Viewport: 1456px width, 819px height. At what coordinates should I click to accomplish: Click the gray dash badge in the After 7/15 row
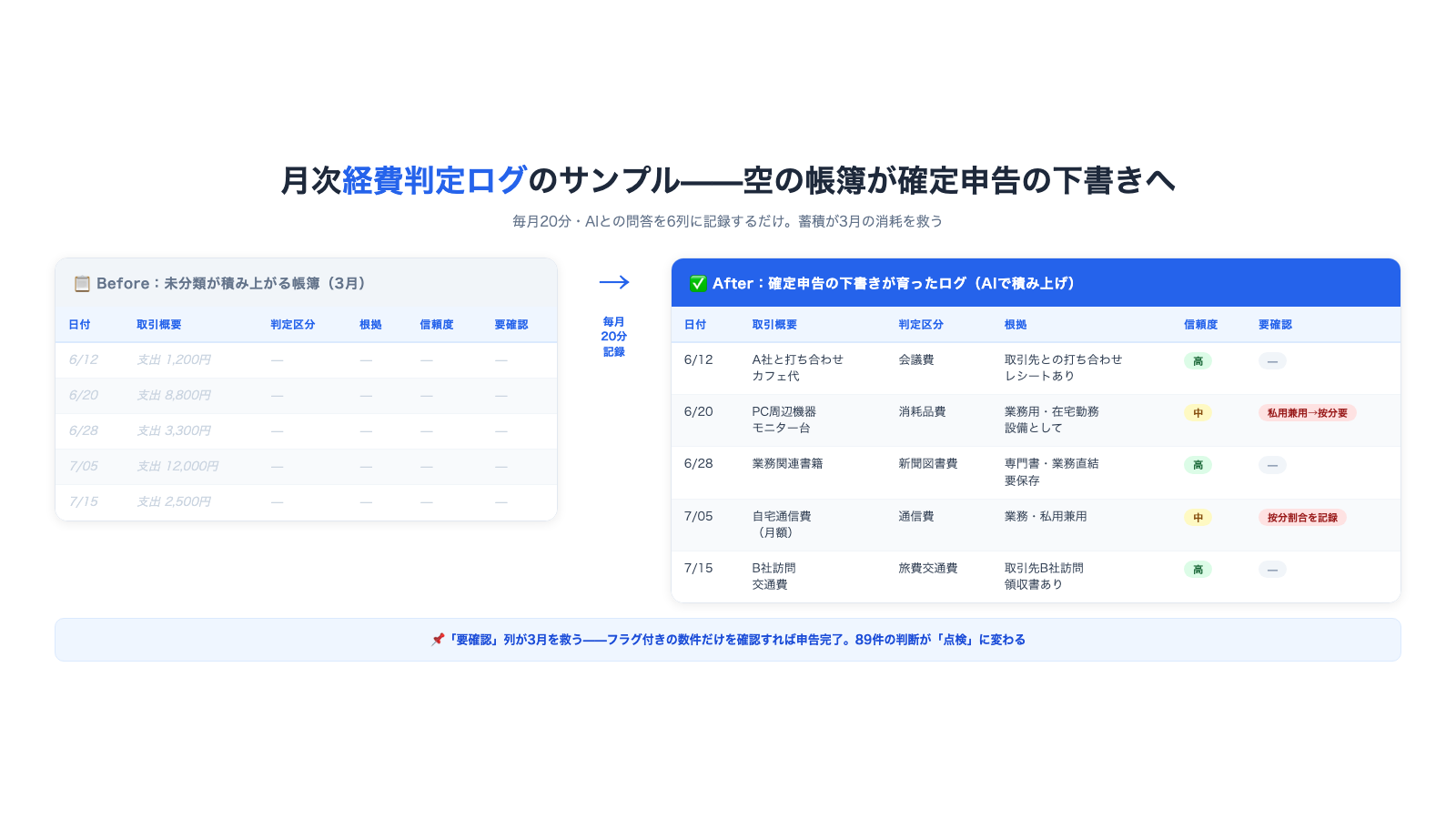1272,570
